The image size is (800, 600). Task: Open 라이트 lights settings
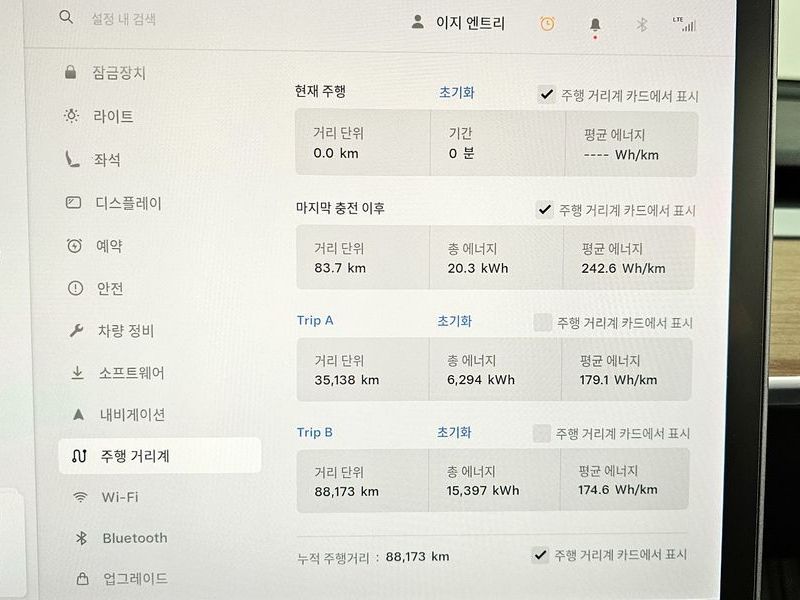coord(113,116)
